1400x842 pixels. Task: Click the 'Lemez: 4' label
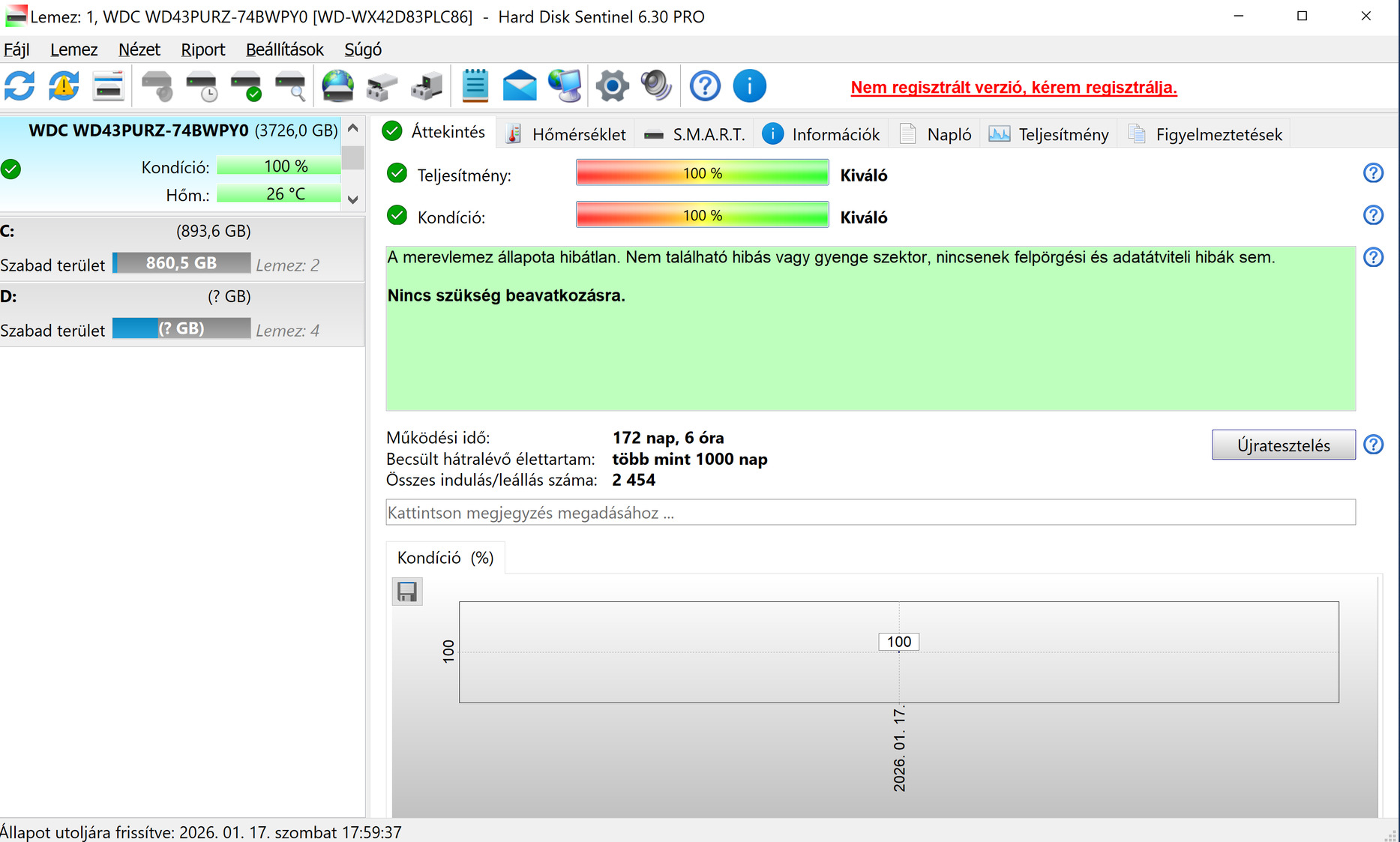point(288,331)
